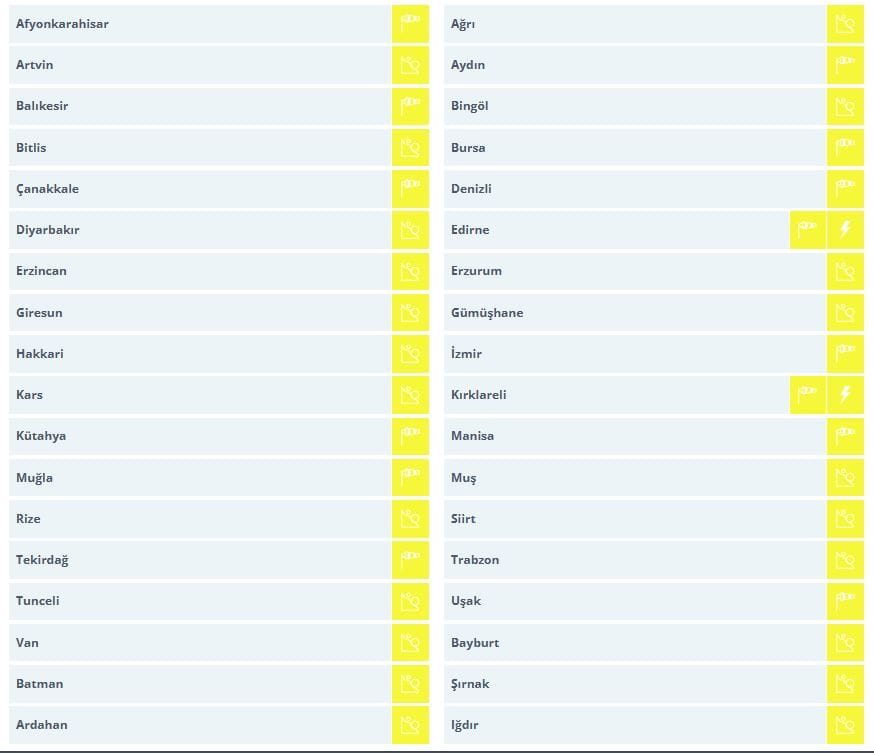Click the Şırnak province name
The image size is (874, 753).
pos(470,684)
